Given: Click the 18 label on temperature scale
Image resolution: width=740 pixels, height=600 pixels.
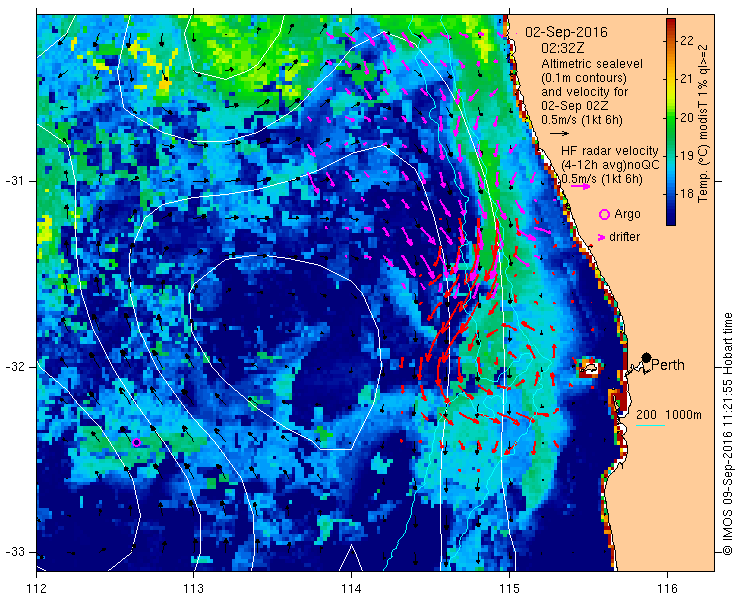Looking at the screenshot, I should [687, 194].
